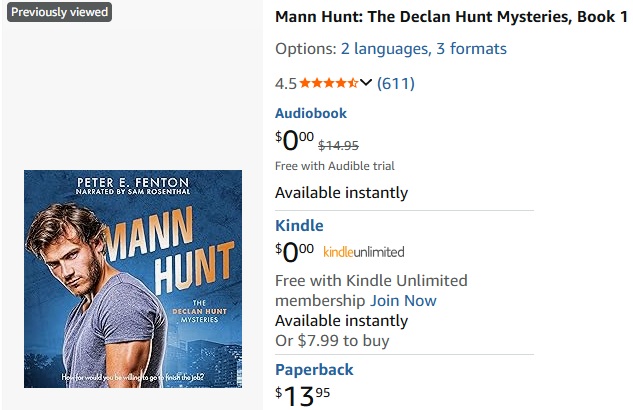Click the Or $7.99 to buy text

coord(332,340)
